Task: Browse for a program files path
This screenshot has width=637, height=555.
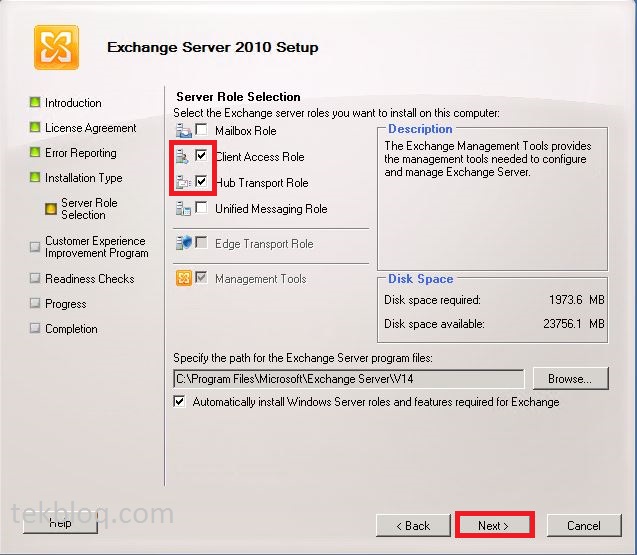Action: [570, 378]
